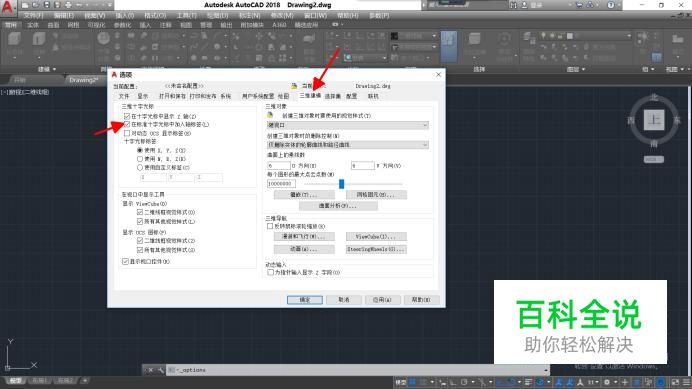
Task: Toggle ViewCube '2D wireframe visual style (D)' checkbox
Action: (x=140, y=212)
